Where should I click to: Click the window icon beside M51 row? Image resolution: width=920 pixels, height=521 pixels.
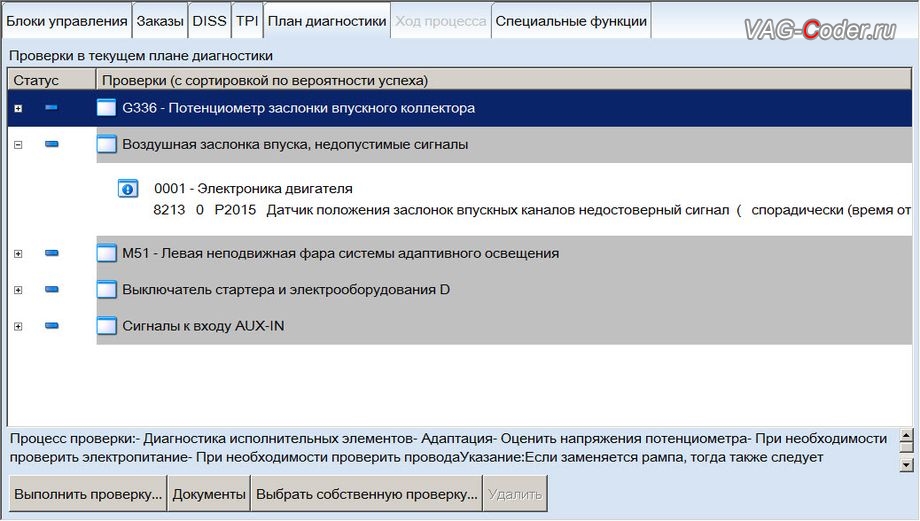click(x=106, y=253)
